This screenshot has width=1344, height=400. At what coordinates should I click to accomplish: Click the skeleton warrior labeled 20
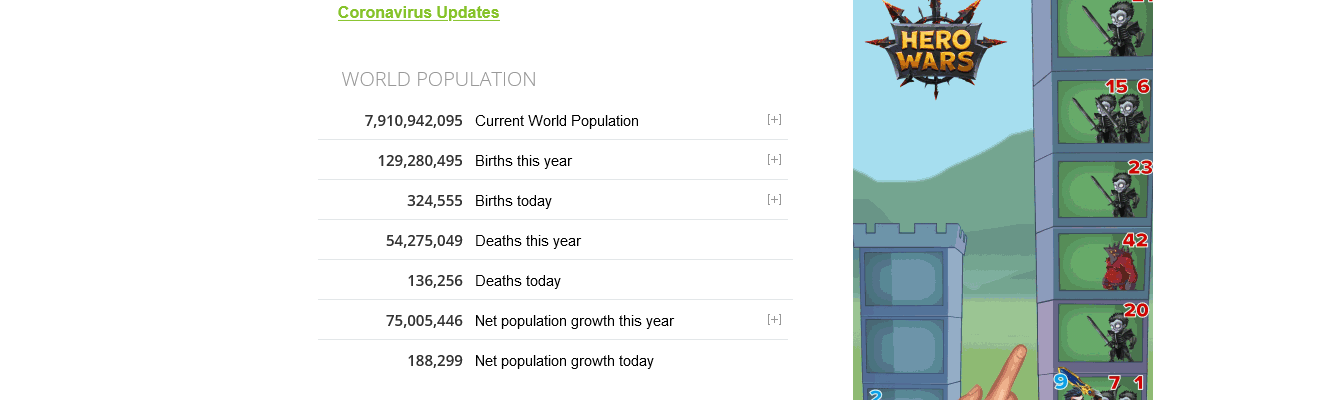pyautogui.click(x=1115, y=335)
